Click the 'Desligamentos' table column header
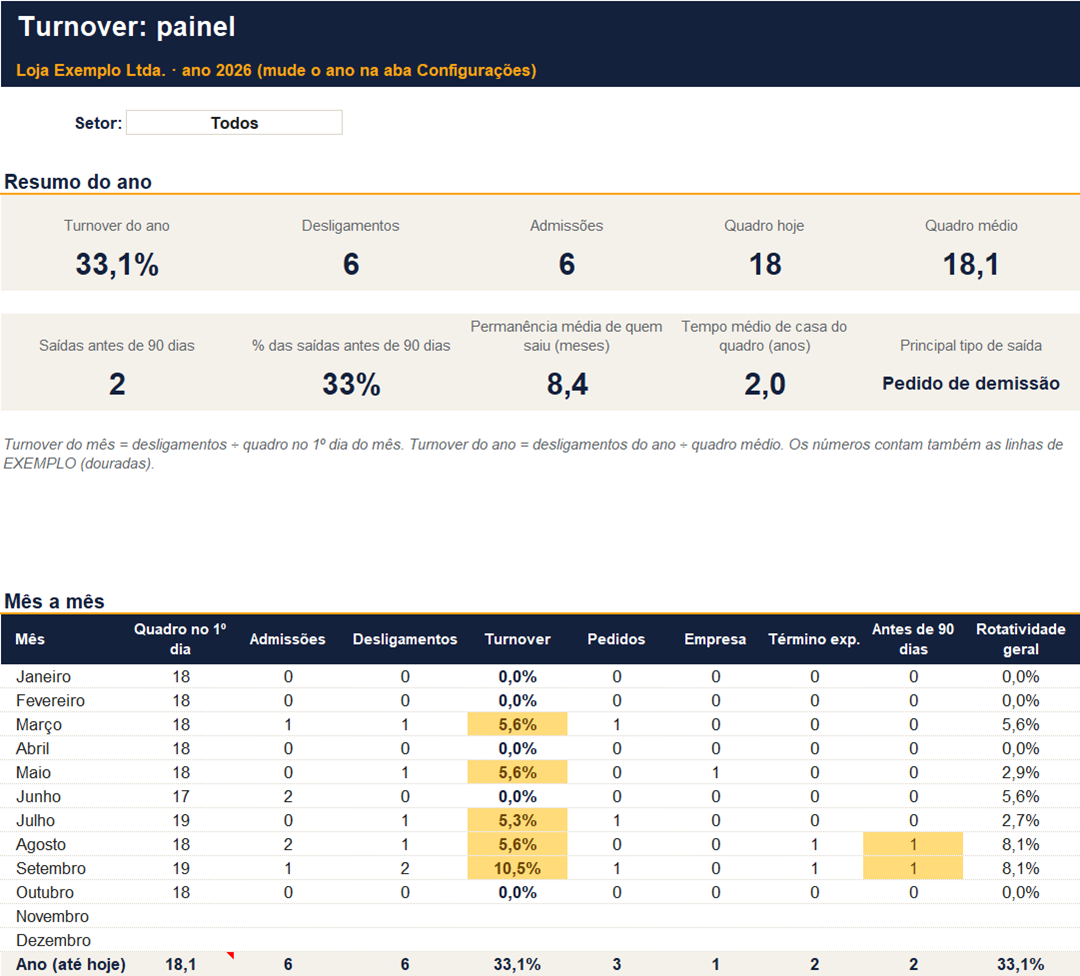1080x976 pixels. (x=405, y=639)
